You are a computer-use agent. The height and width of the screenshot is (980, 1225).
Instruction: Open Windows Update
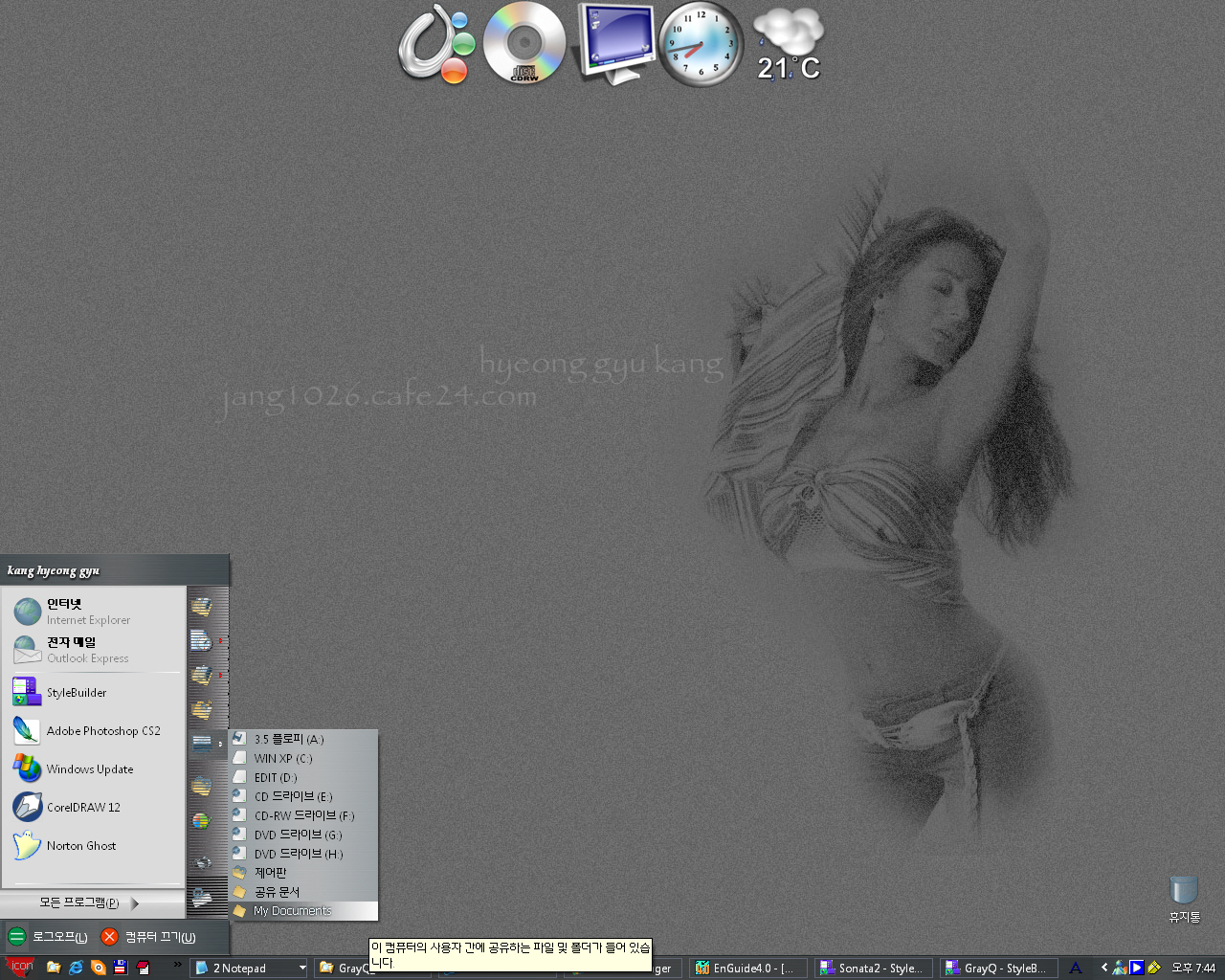point(93,768)
